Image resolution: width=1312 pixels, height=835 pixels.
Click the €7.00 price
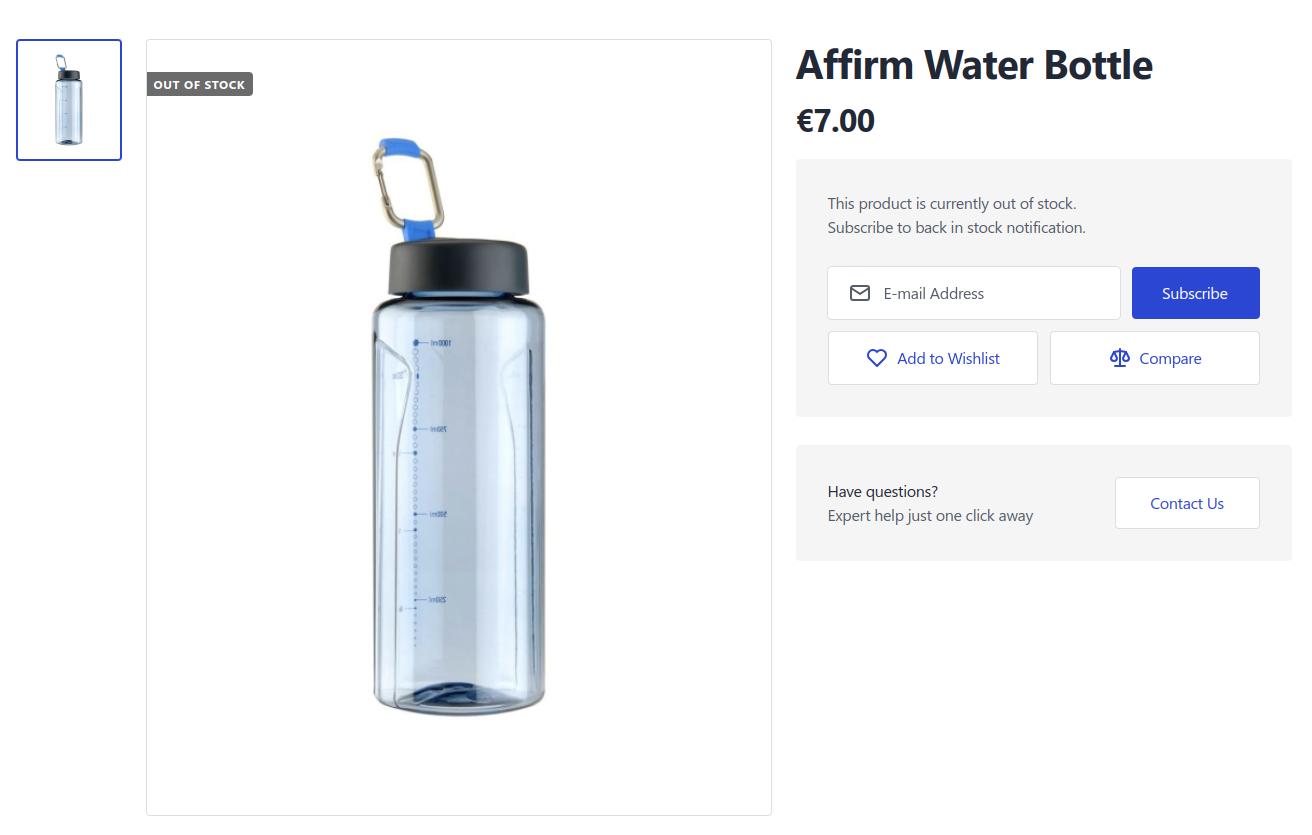pos(835,121)
